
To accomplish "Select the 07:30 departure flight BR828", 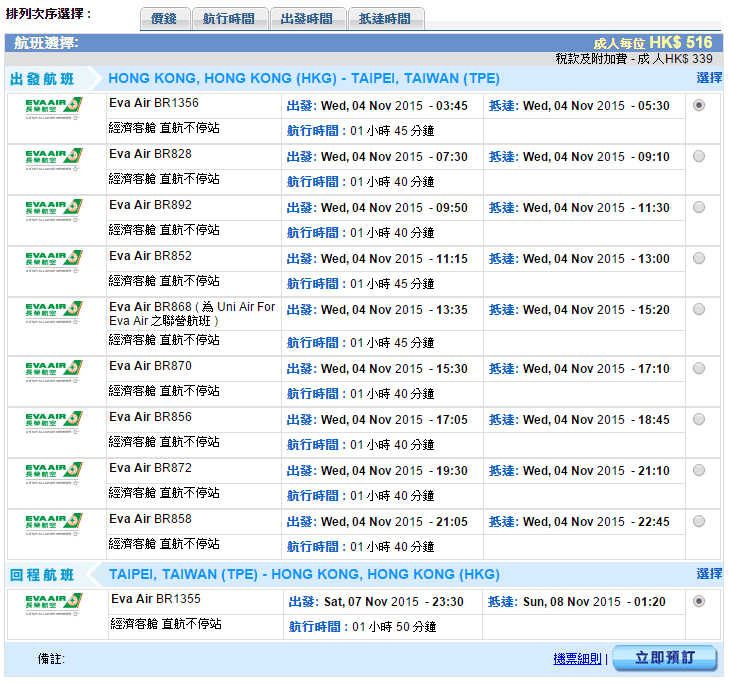I will pyautogui.click(x=698, y=156).
